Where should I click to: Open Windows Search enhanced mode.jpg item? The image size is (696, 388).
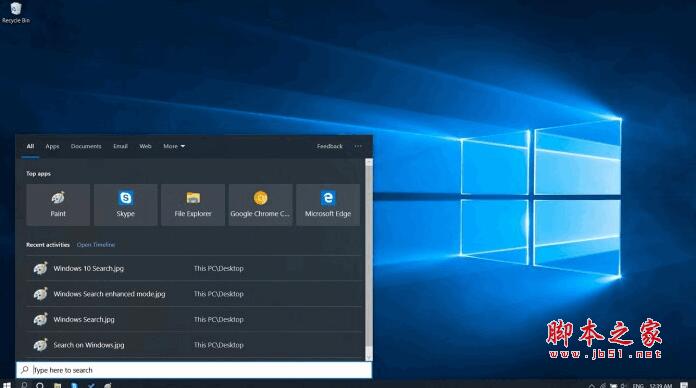tap(194, 294)
